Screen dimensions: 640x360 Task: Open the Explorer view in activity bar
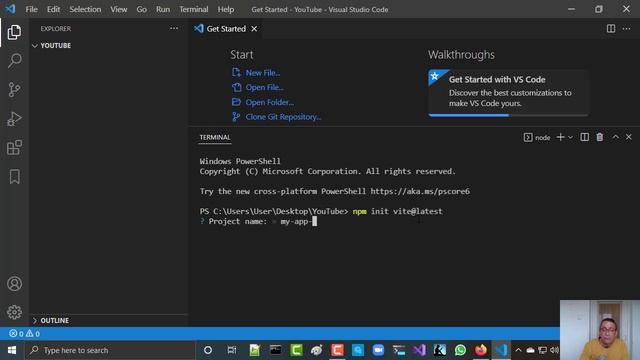click(x=14, y=32)
